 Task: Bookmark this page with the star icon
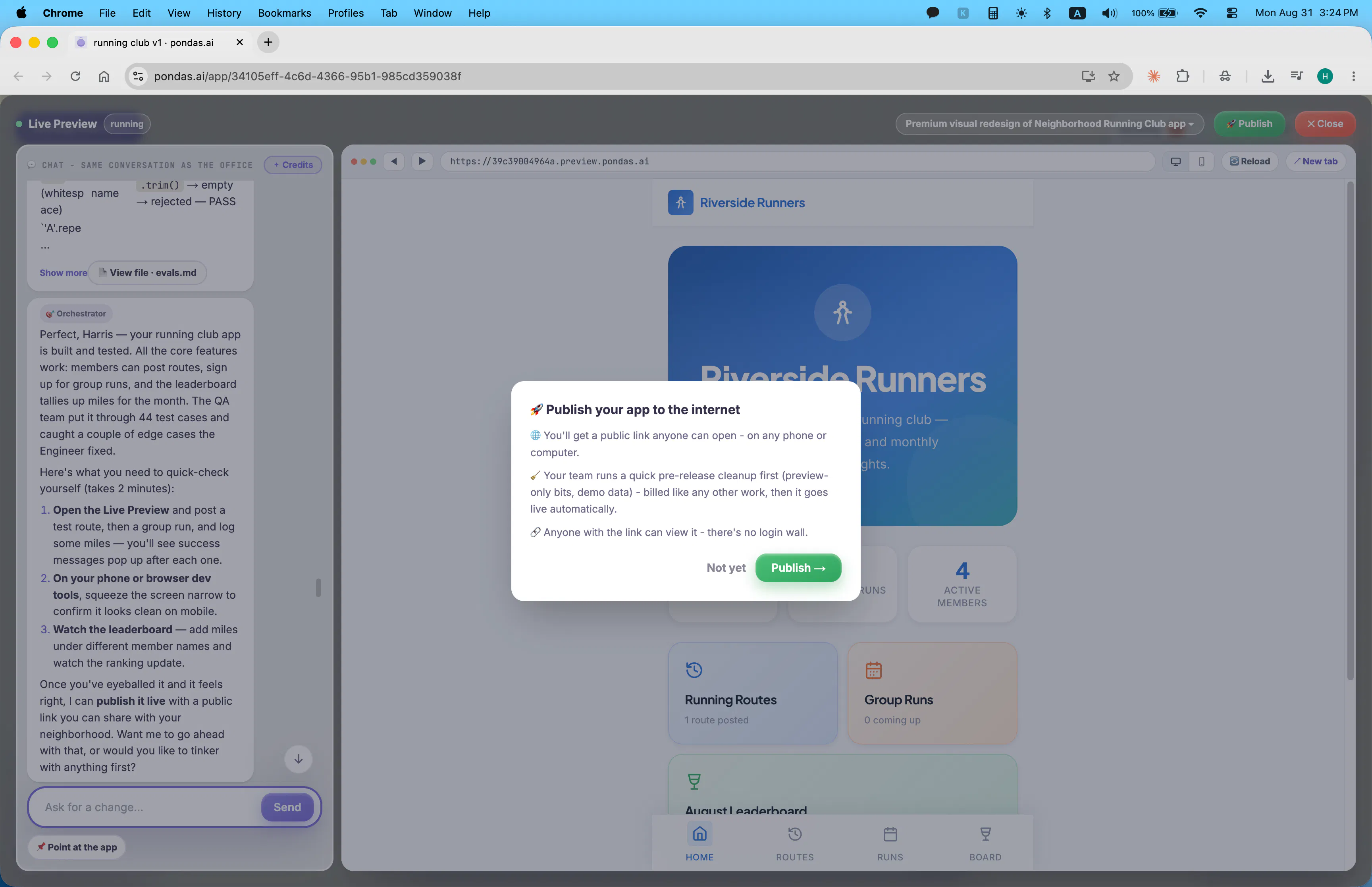coord(1114,76)
